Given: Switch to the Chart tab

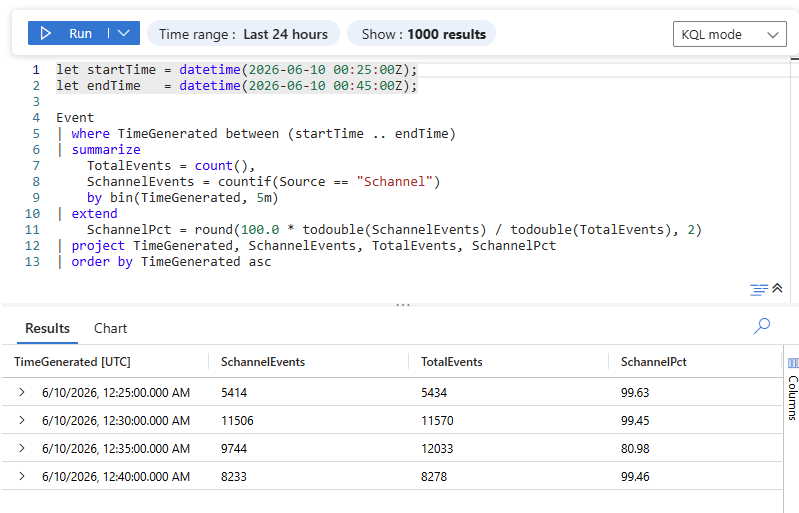Looking at the screenshot, I should 110,329.
